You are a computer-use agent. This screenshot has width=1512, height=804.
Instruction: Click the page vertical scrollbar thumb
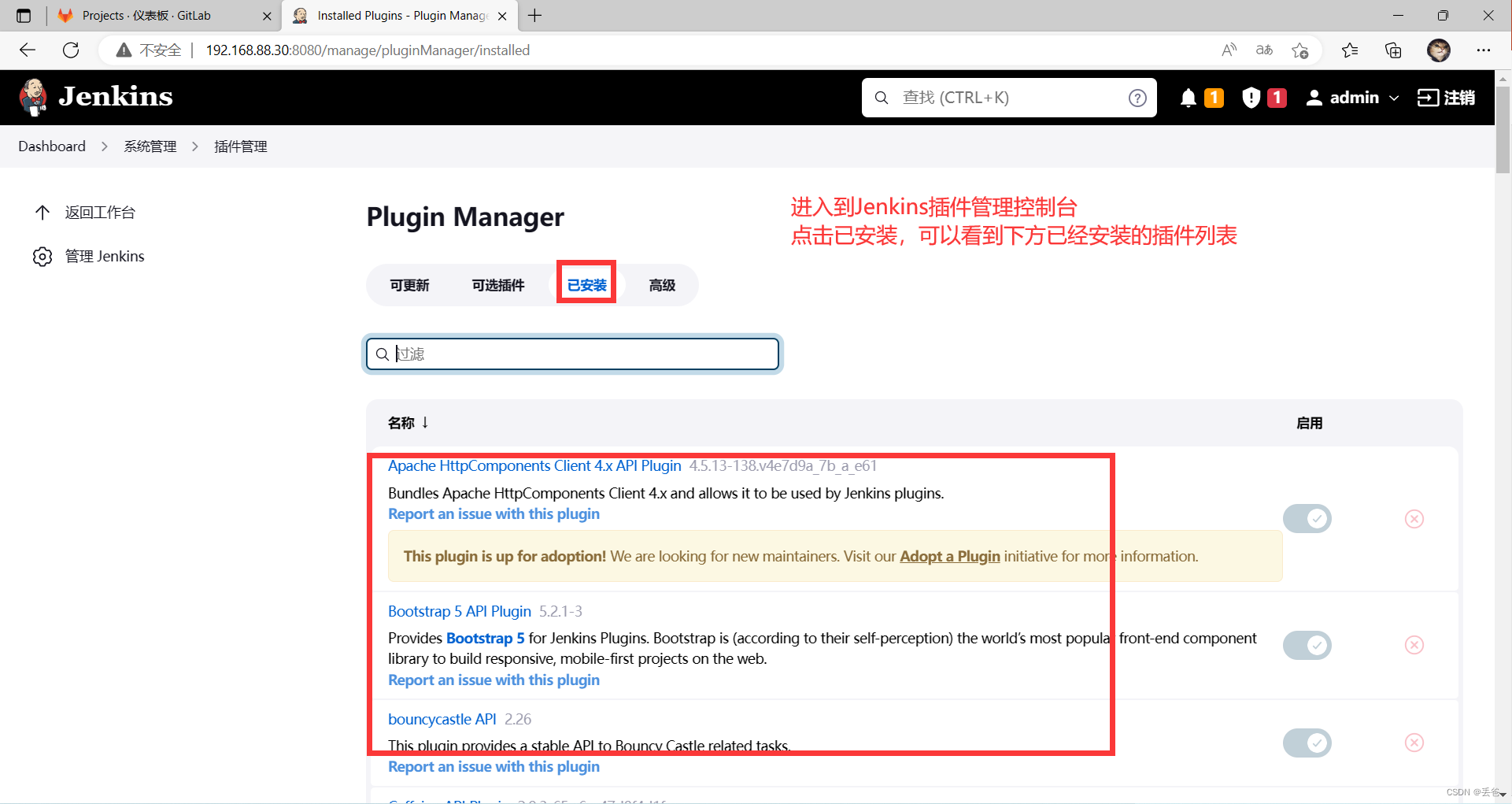pyautogui.click(x=1503, y=129)
